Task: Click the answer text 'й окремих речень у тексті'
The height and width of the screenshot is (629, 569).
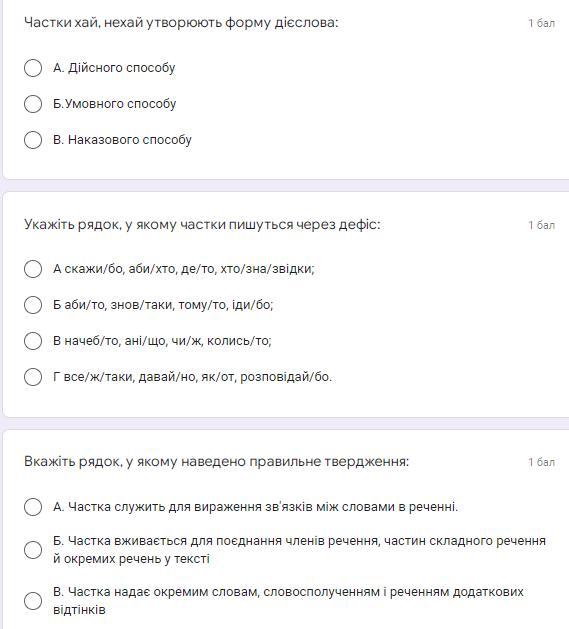Action: pos(131,559)
